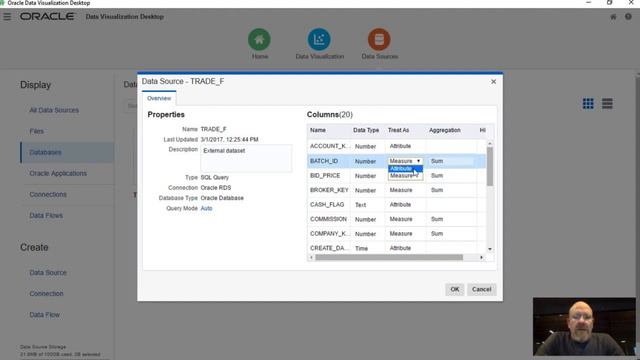The width and height of the screenshot is (640, 360).
Task: Close the Data Source TRADE_F dialog
Action: (493, 82)
